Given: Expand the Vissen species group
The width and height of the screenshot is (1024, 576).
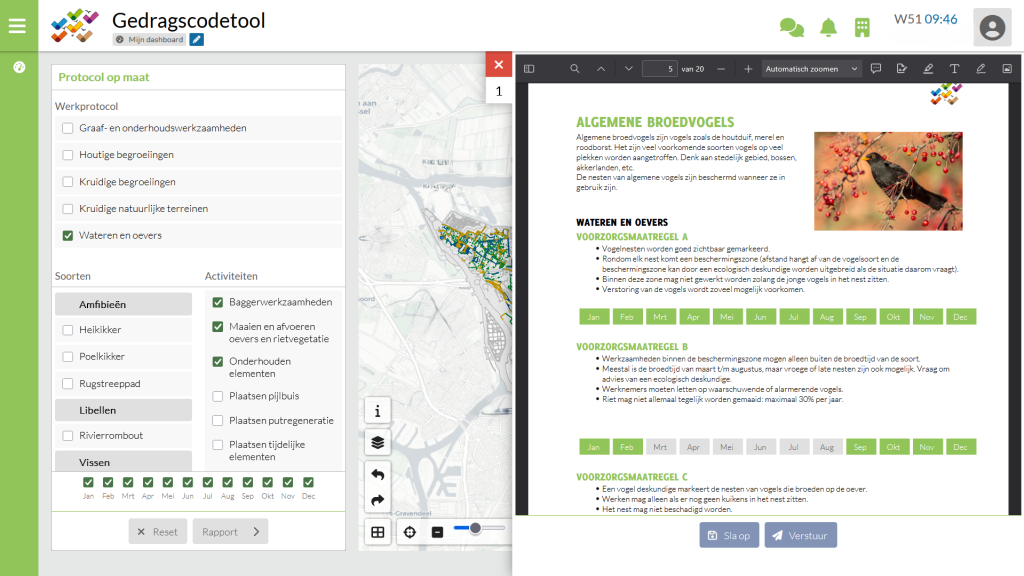Looking at the screenshot, I should (123, 461).
